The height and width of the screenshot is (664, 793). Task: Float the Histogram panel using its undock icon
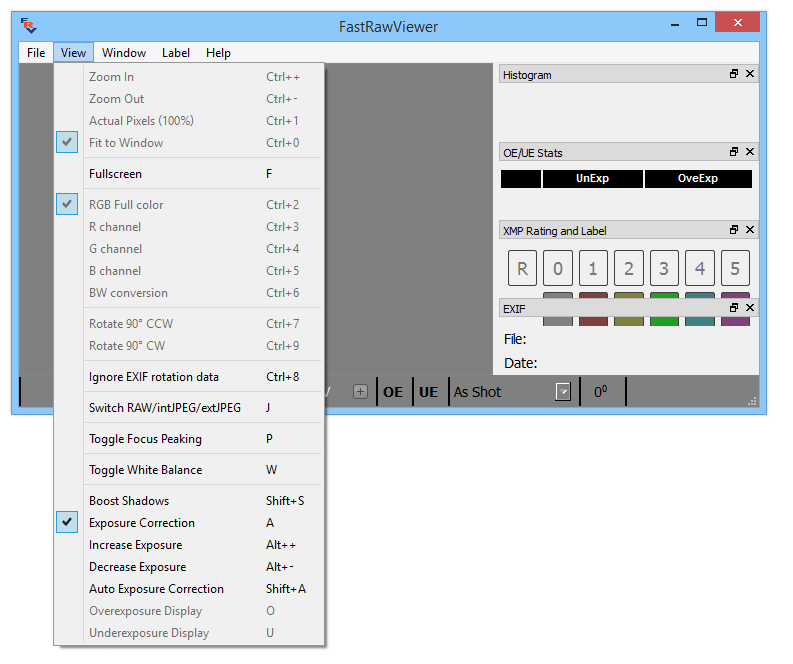pyautogui.click(x=733, y=74)
